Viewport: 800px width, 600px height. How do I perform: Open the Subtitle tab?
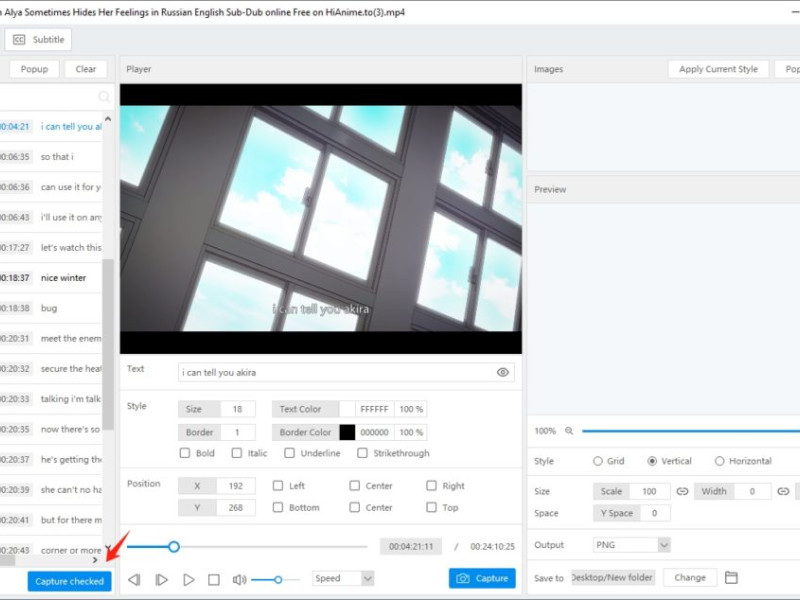(x=38, y=39)
